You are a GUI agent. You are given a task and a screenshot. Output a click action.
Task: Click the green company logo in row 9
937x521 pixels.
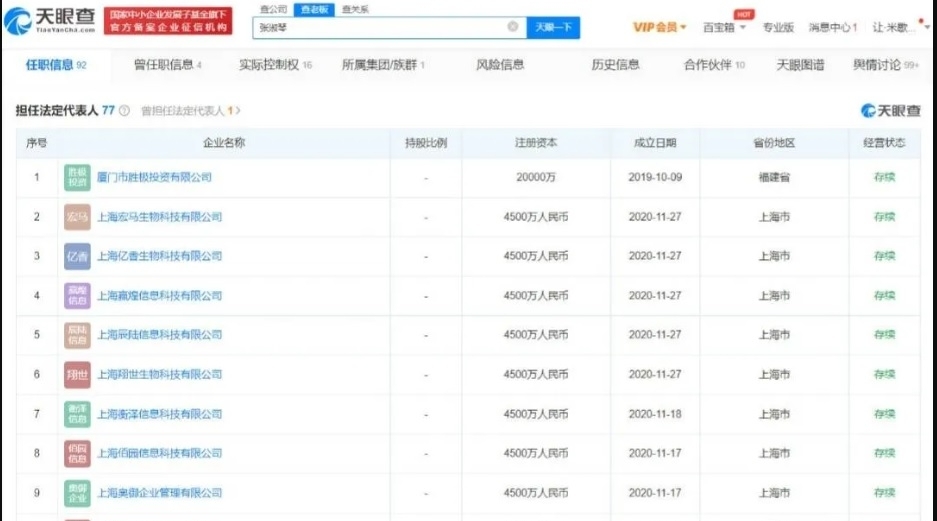[x=77, y=493]
